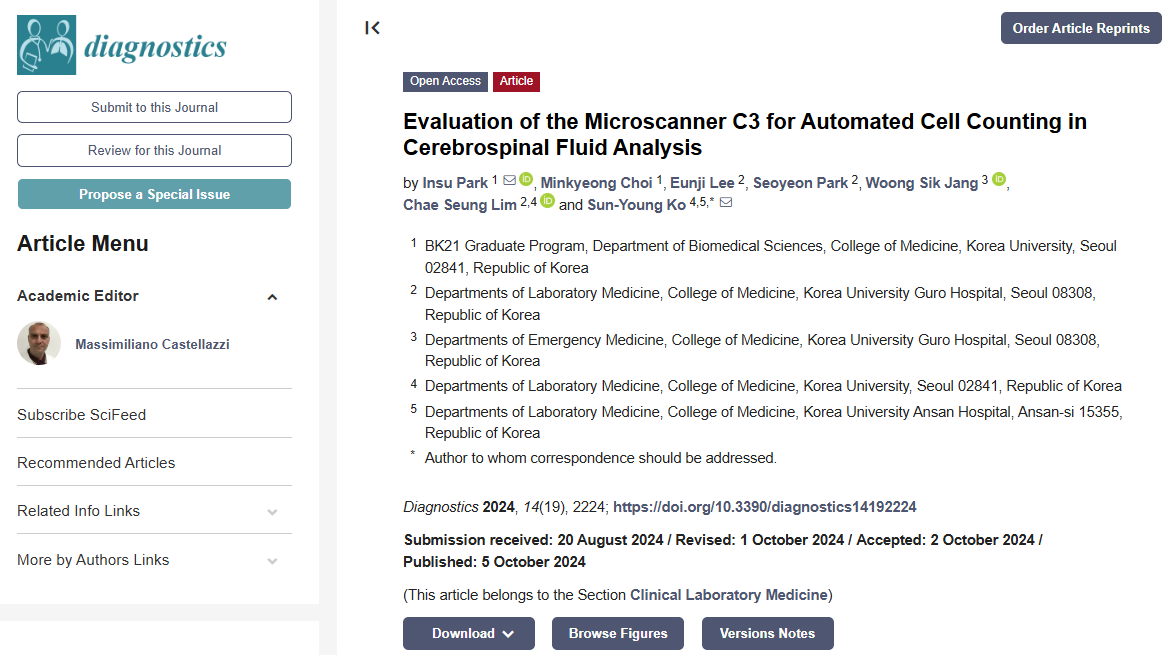The image size is (1165, 655).
Task: Click the Article Menu heading
Action: click(x=82, y=244)
